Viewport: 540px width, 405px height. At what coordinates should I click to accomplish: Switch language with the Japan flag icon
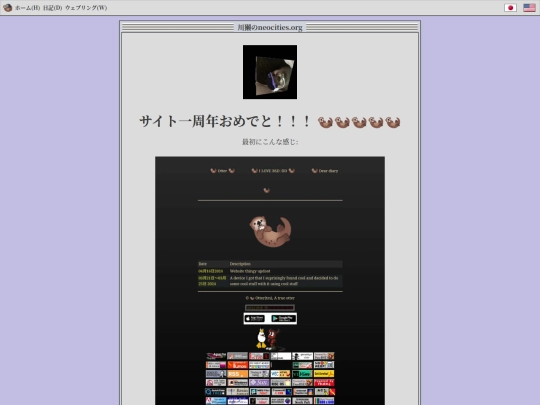tap(510, 8)
